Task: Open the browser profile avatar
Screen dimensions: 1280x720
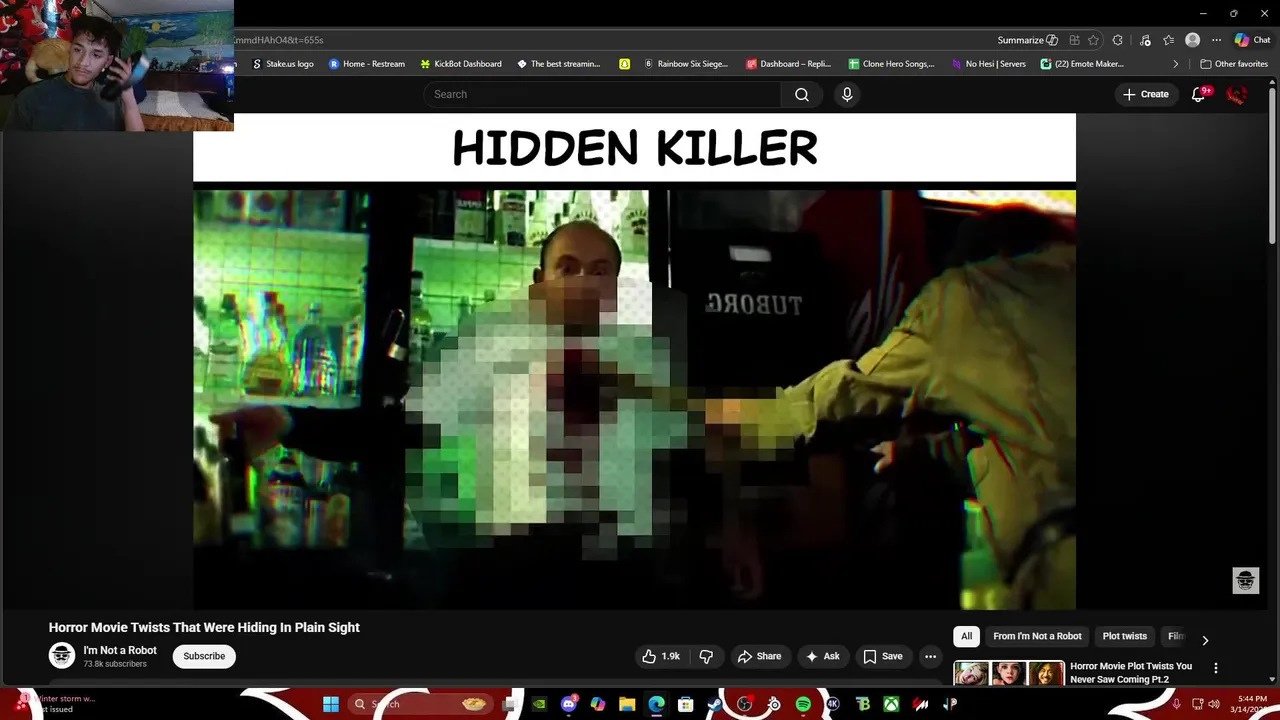Action: tap(1192, 40)
